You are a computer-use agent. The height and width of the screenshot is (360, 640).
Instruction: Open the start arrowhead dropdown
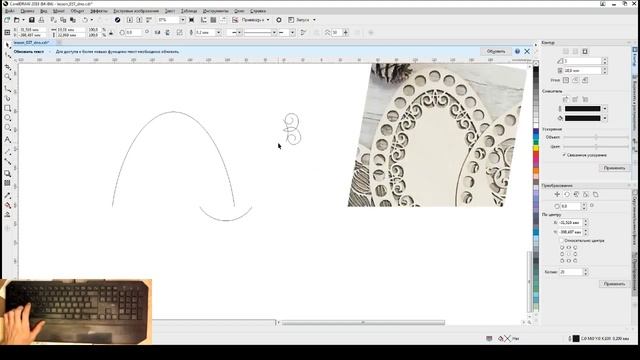[x=240, y=32]
